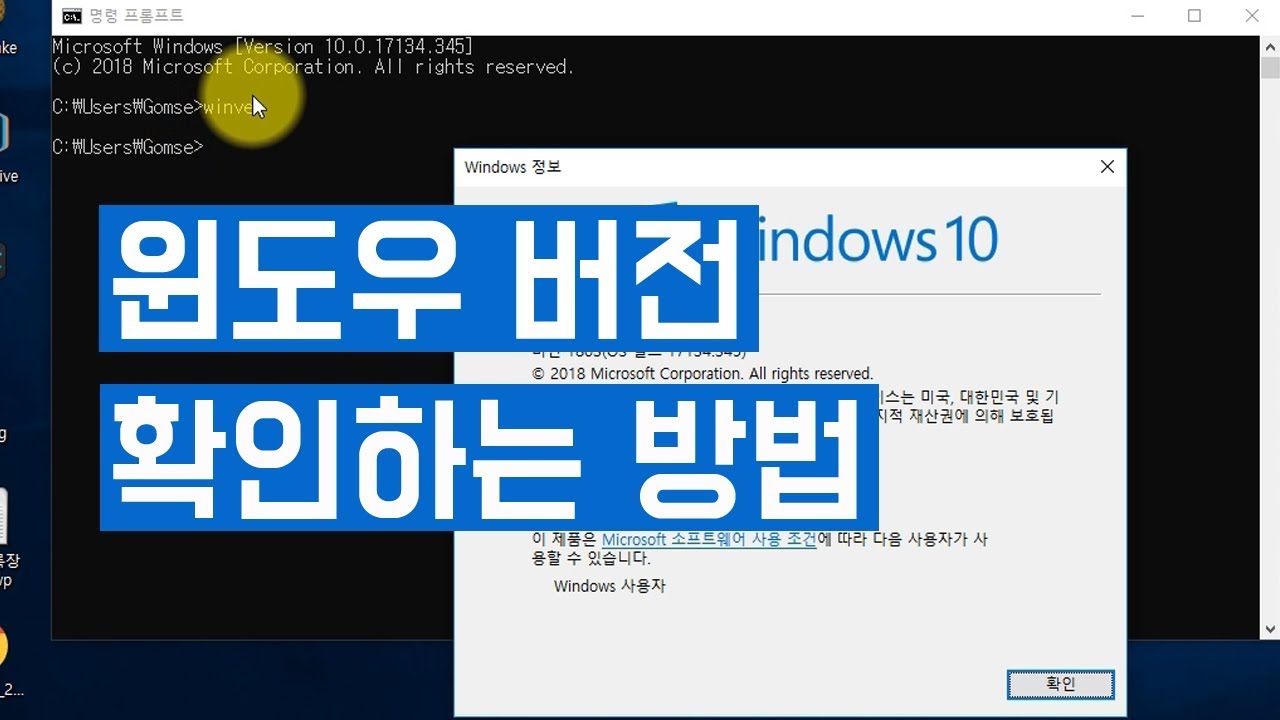Viewport: 1280px width, 720px height.
Task: Click the Command Prompt title bar icon
Action: coord(71,16)
